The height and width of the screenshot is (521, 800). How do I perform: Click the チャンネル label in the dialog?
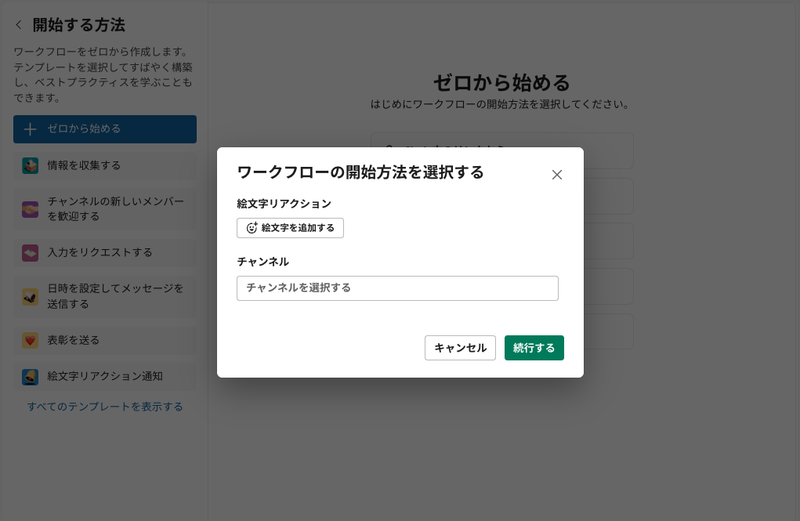263,262
